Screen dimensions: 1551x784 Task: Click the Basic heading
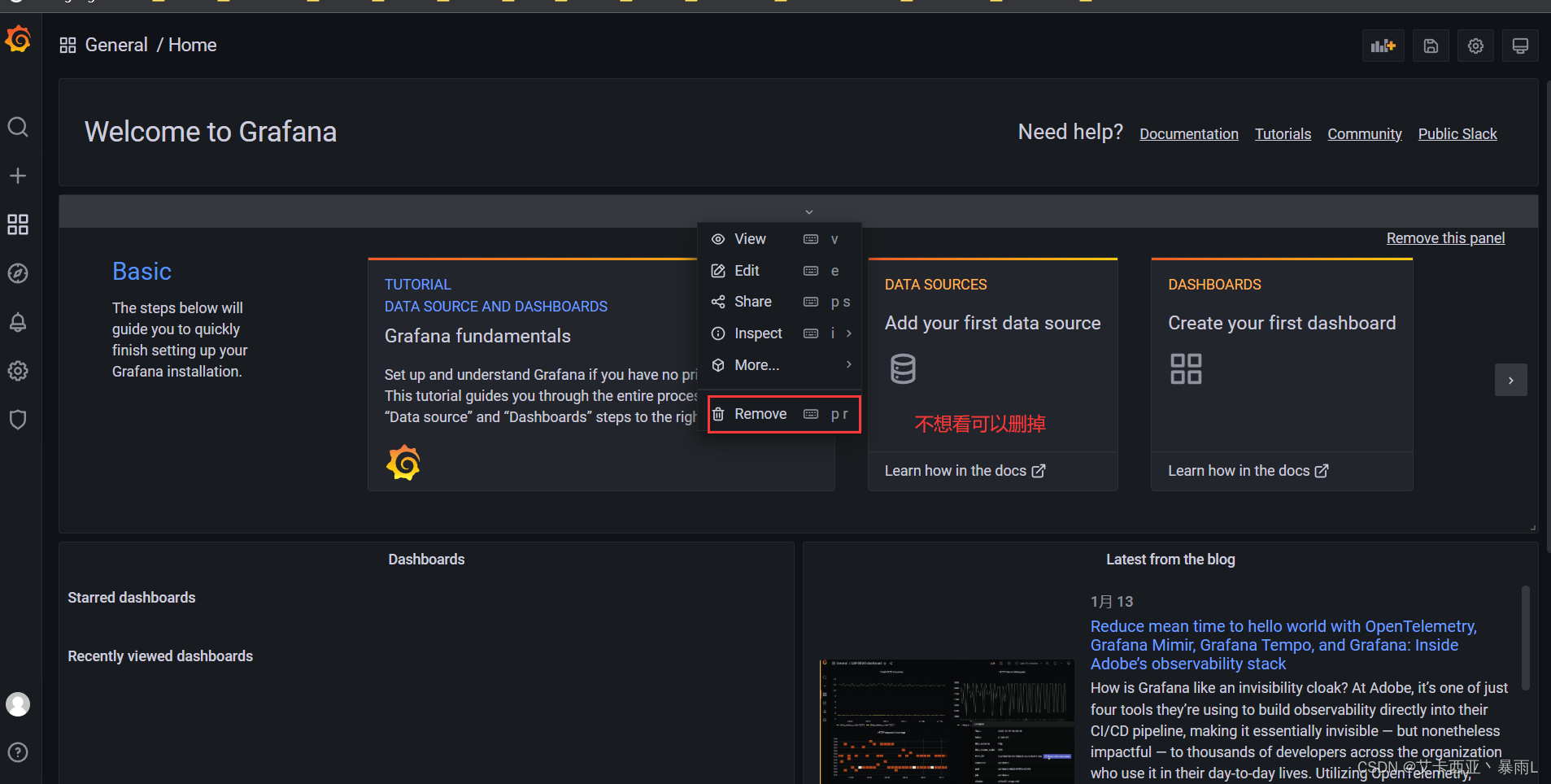click(x=142, y=271)
